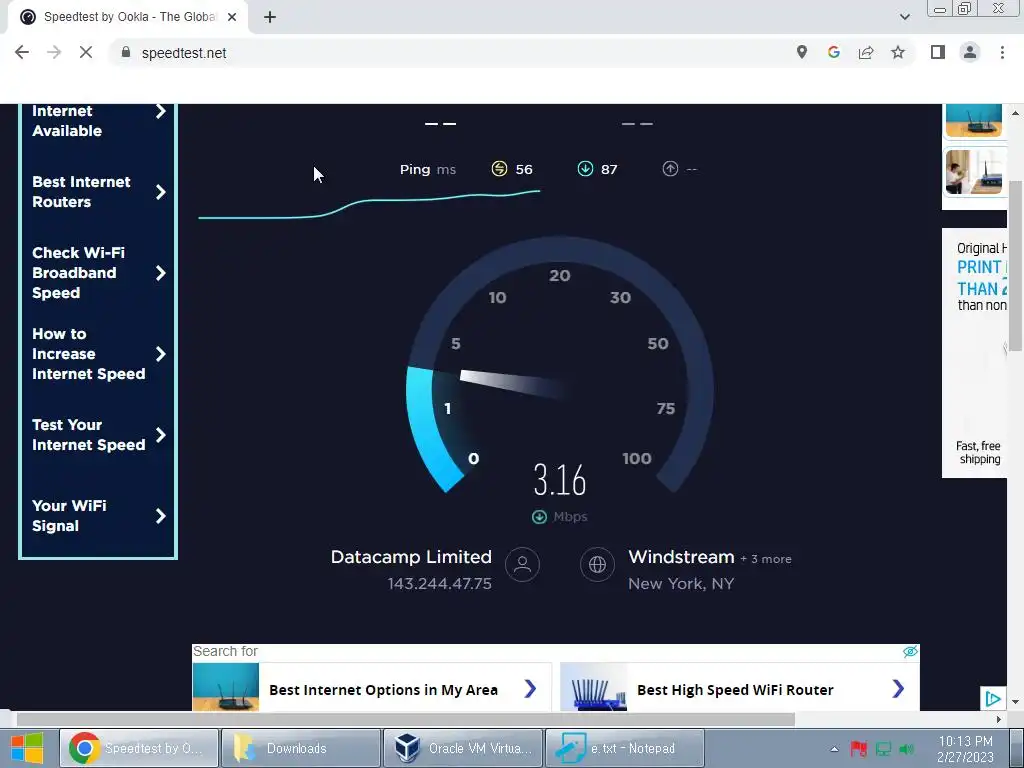Click the New York, NY location text
1024x768 pixels.
pyautogui.click(x=681, y=584)
